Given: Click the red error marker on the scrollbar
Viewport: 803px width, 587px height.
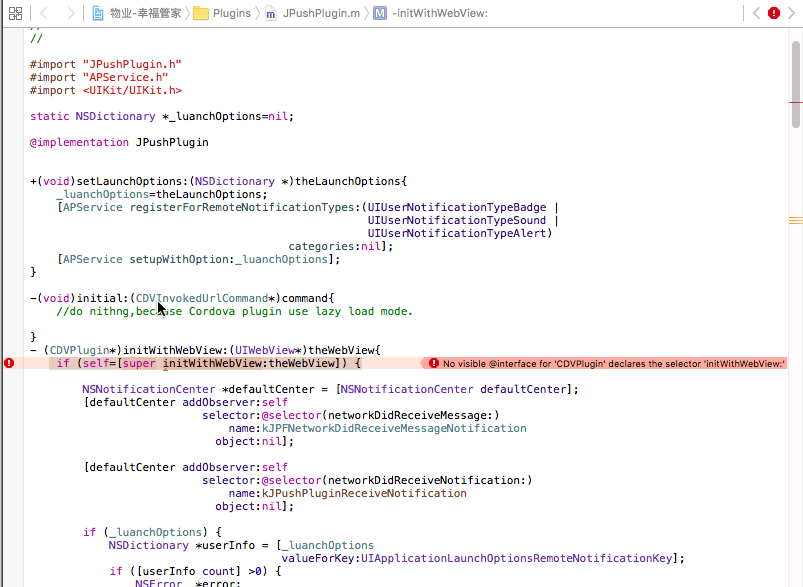Looking at the screenshot, I should tap(795, 102).
